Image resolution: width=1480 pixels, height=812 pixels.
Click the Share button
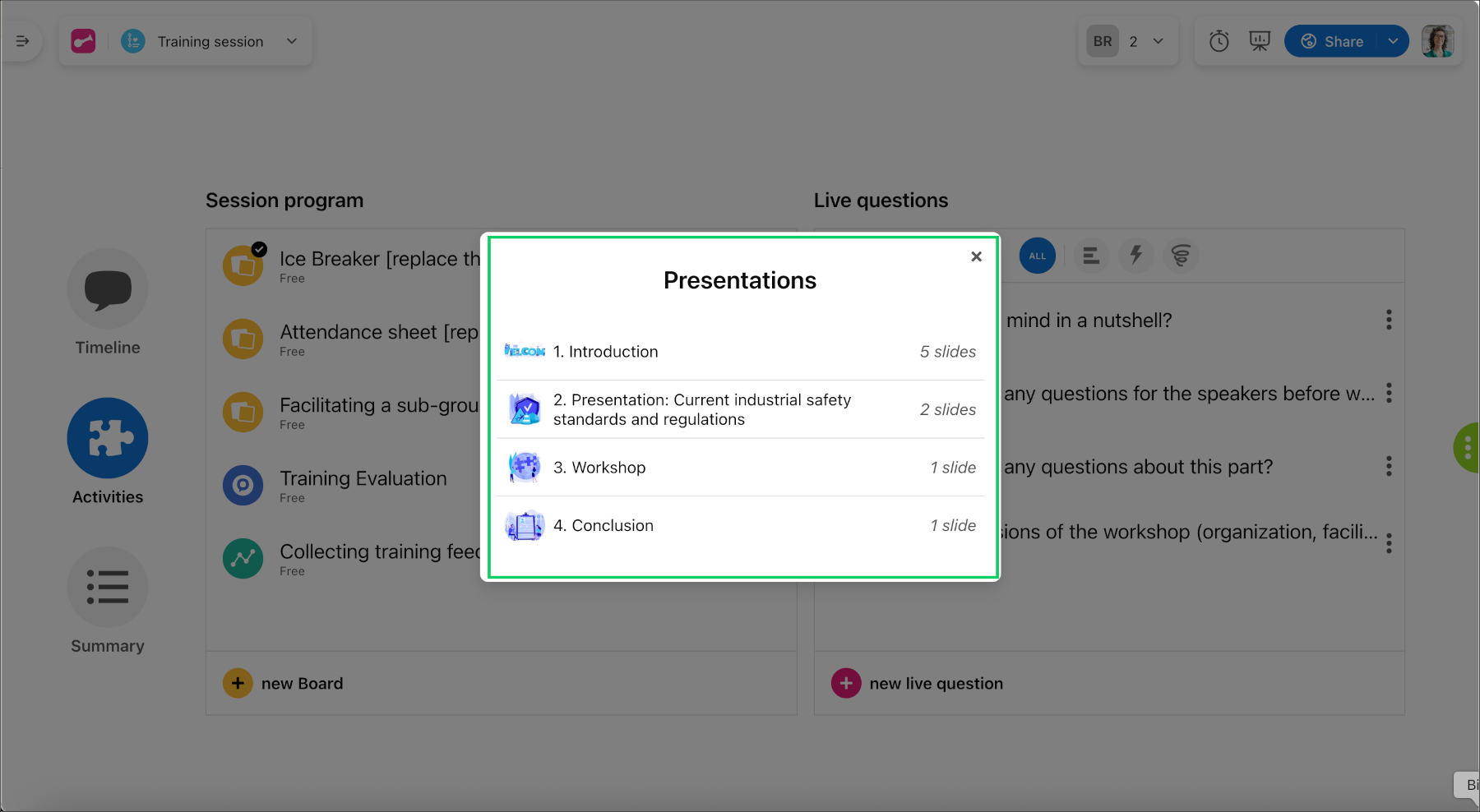click(1332, 41)
